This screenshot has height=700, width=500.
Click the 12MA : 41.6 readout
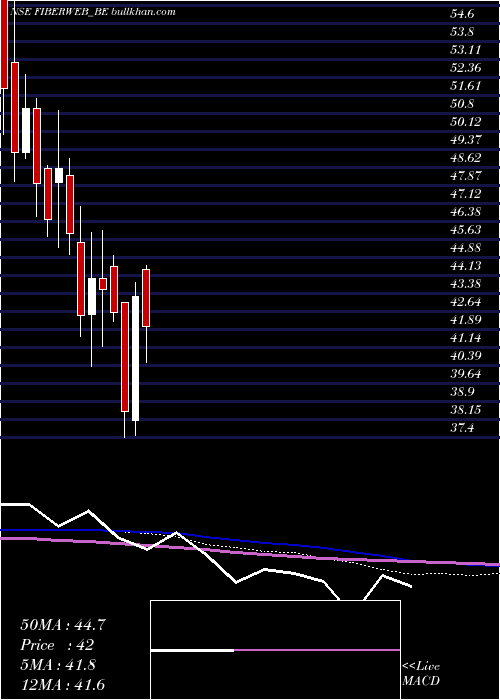tap(63, 684)
